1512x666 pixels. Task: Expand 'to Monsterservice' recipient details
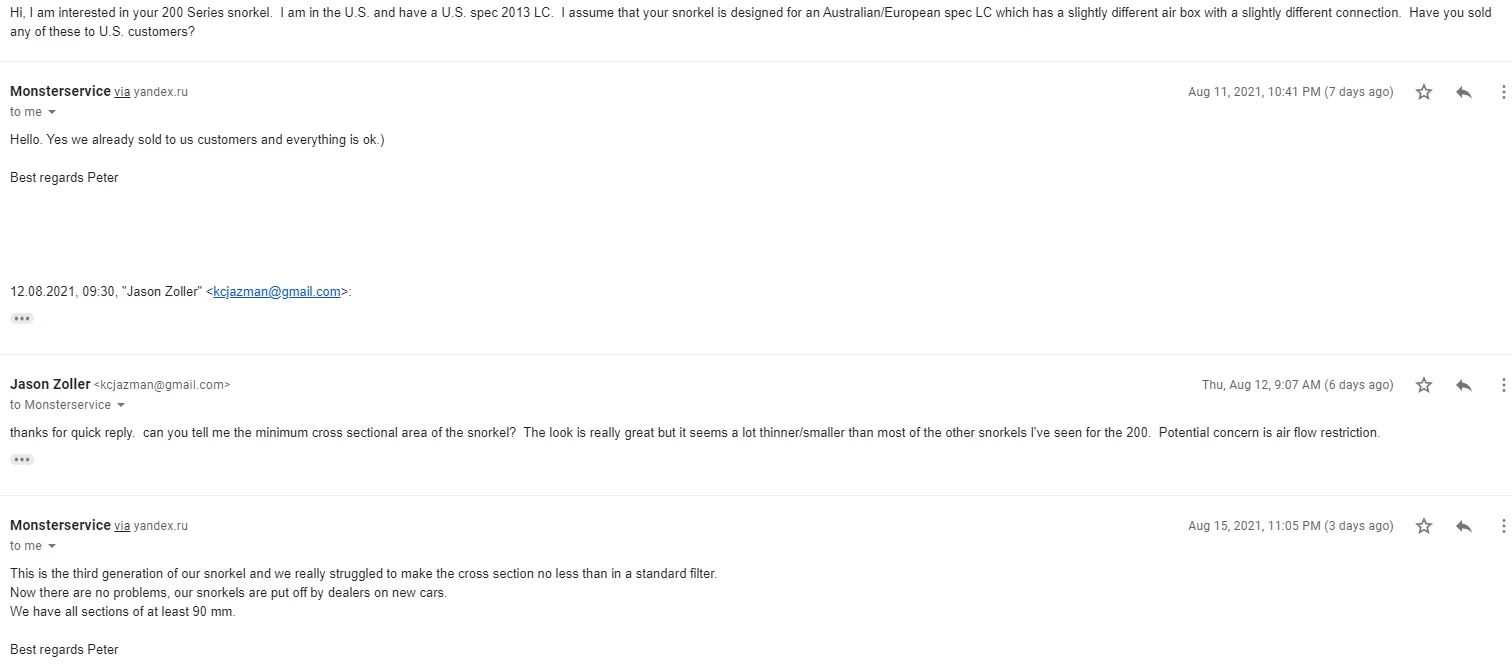(x=121, y=405)
